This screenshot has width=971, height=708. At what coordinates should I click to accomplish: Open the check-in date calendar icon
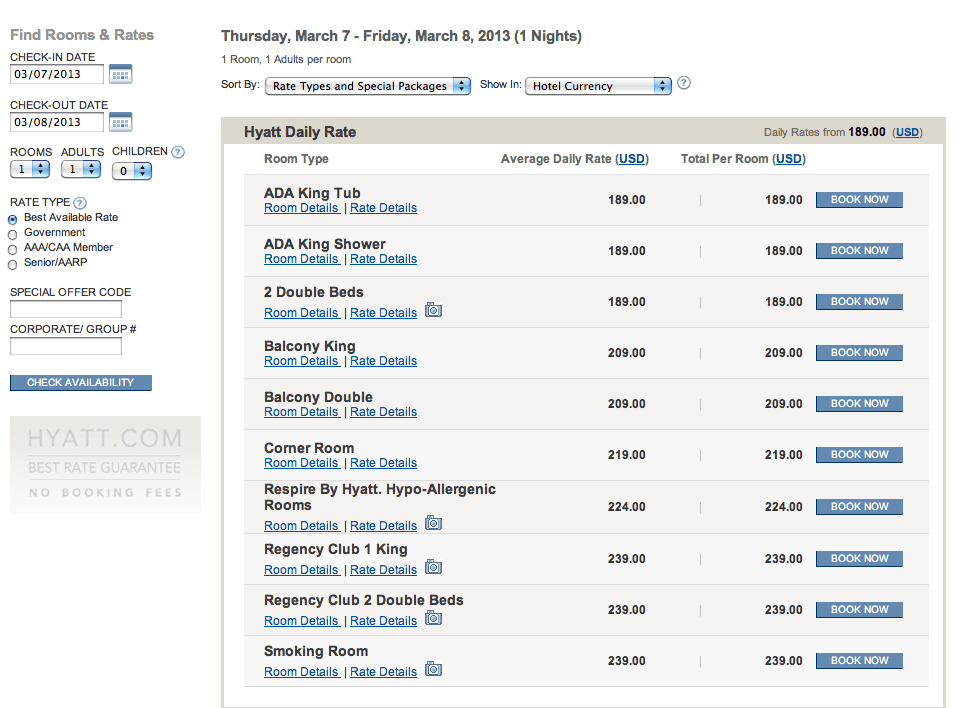coord(120,74)
